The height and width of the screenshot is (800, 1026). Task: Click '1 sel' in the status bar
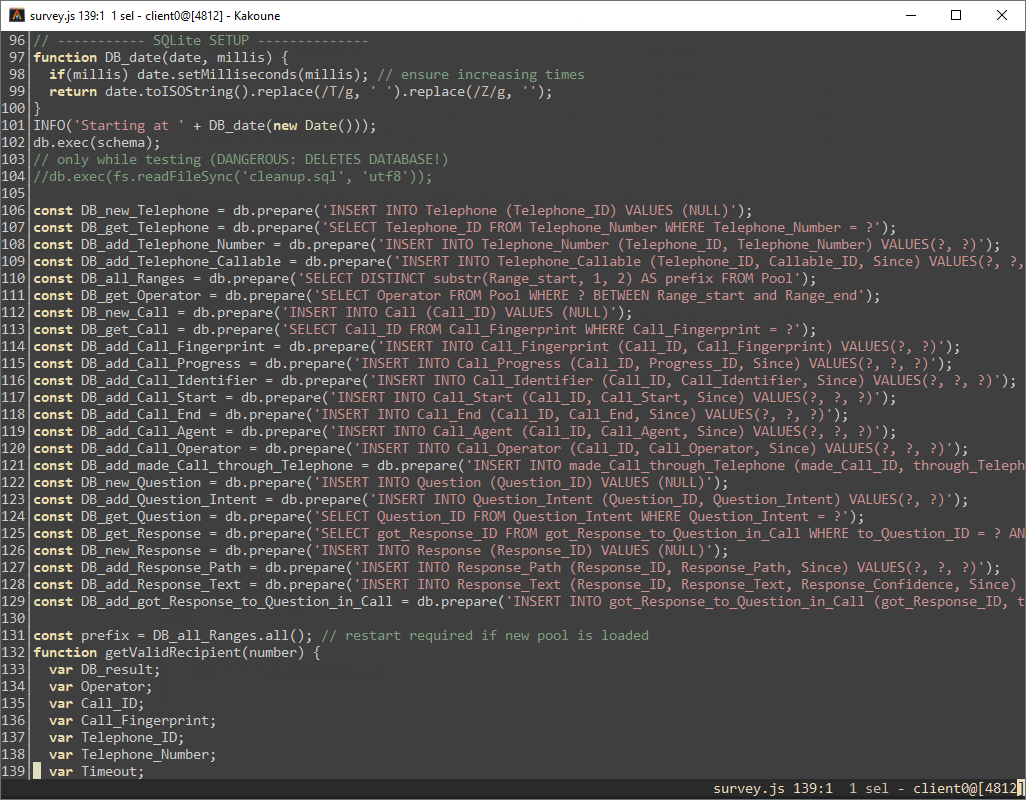tap(869, 789)
